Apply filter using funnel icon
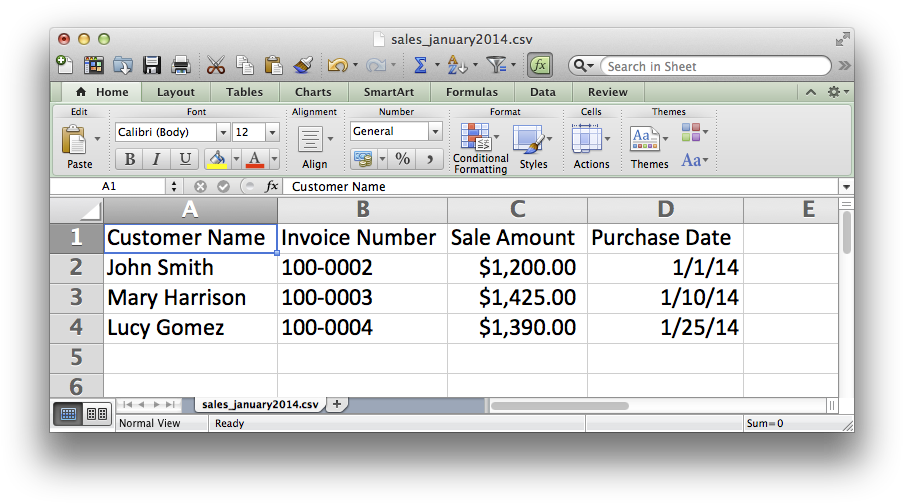Image resolution: width=903 pixels, height=503 pixels. click(496, 65)
